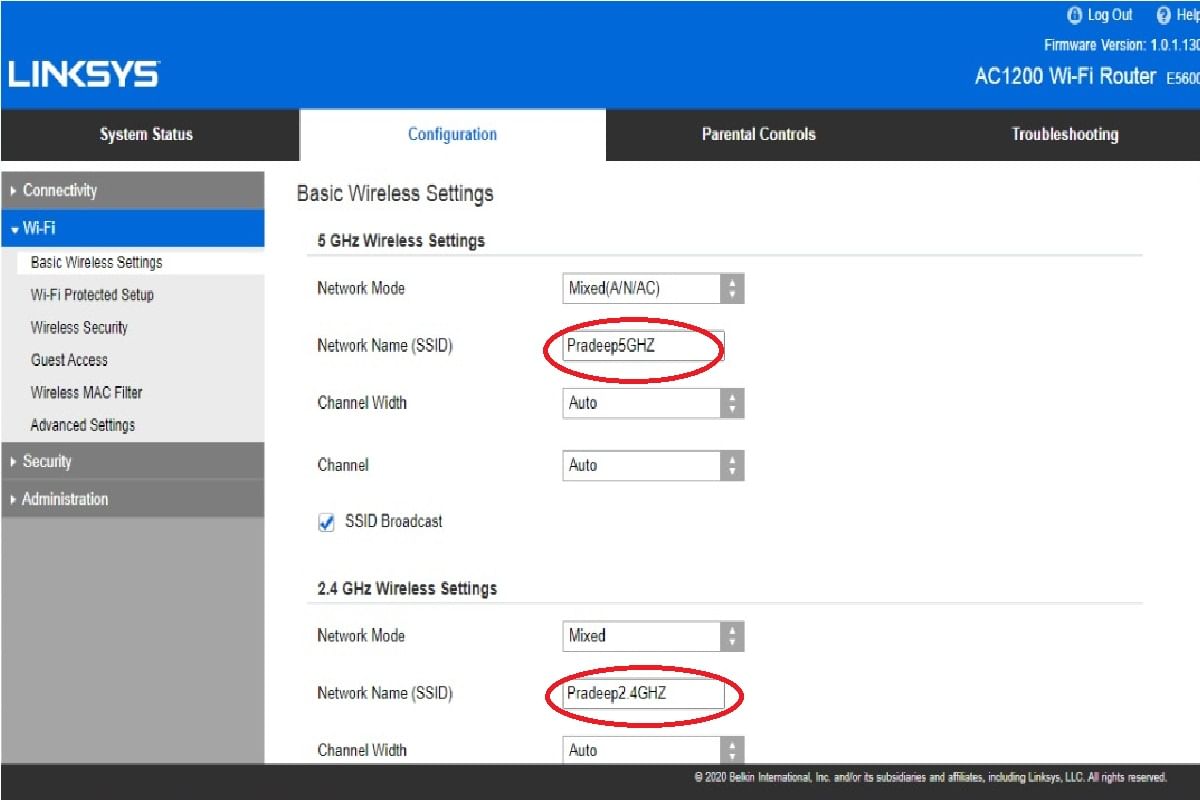Expand the Administration sidebar section
1200x800 pixels.
pos(65,499)
